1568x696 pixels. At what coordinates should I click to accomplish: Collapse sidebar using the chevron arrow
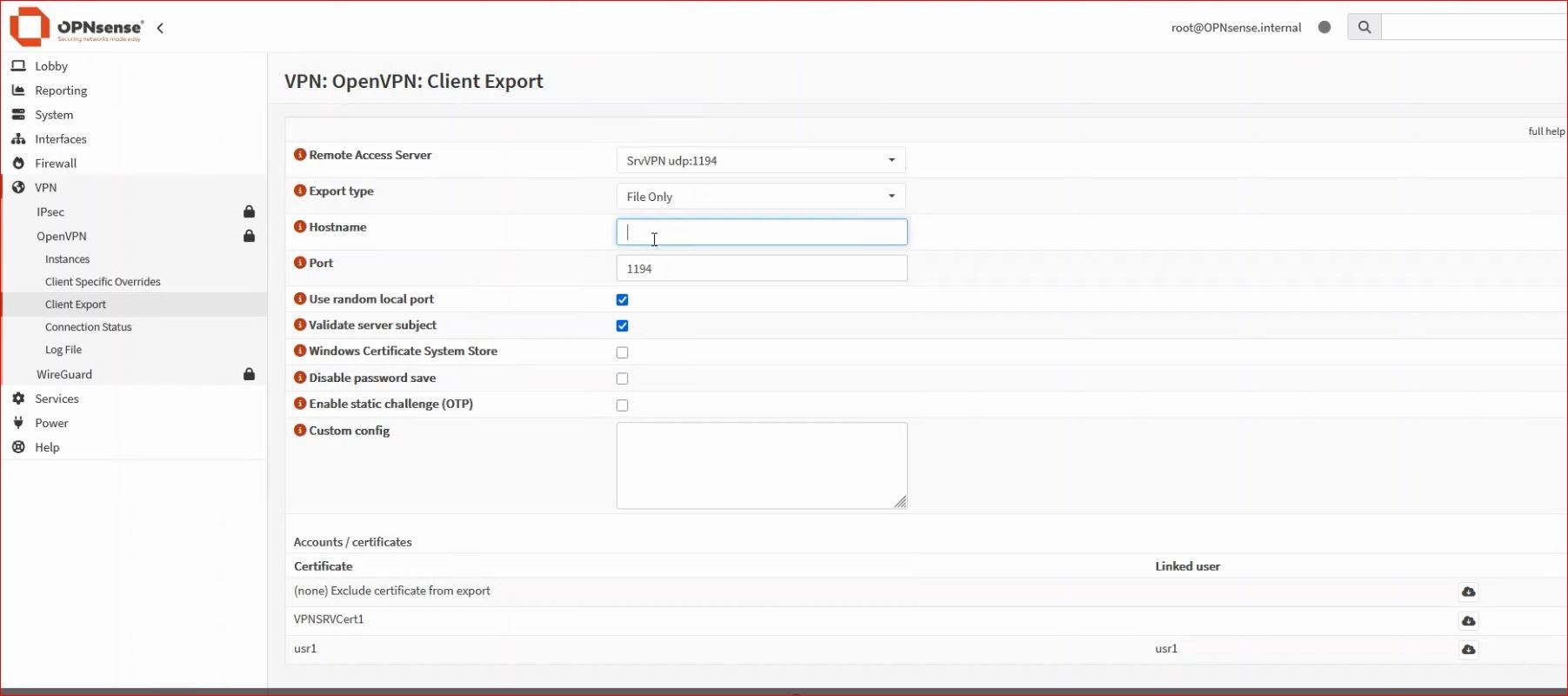(x=160, y=28)
